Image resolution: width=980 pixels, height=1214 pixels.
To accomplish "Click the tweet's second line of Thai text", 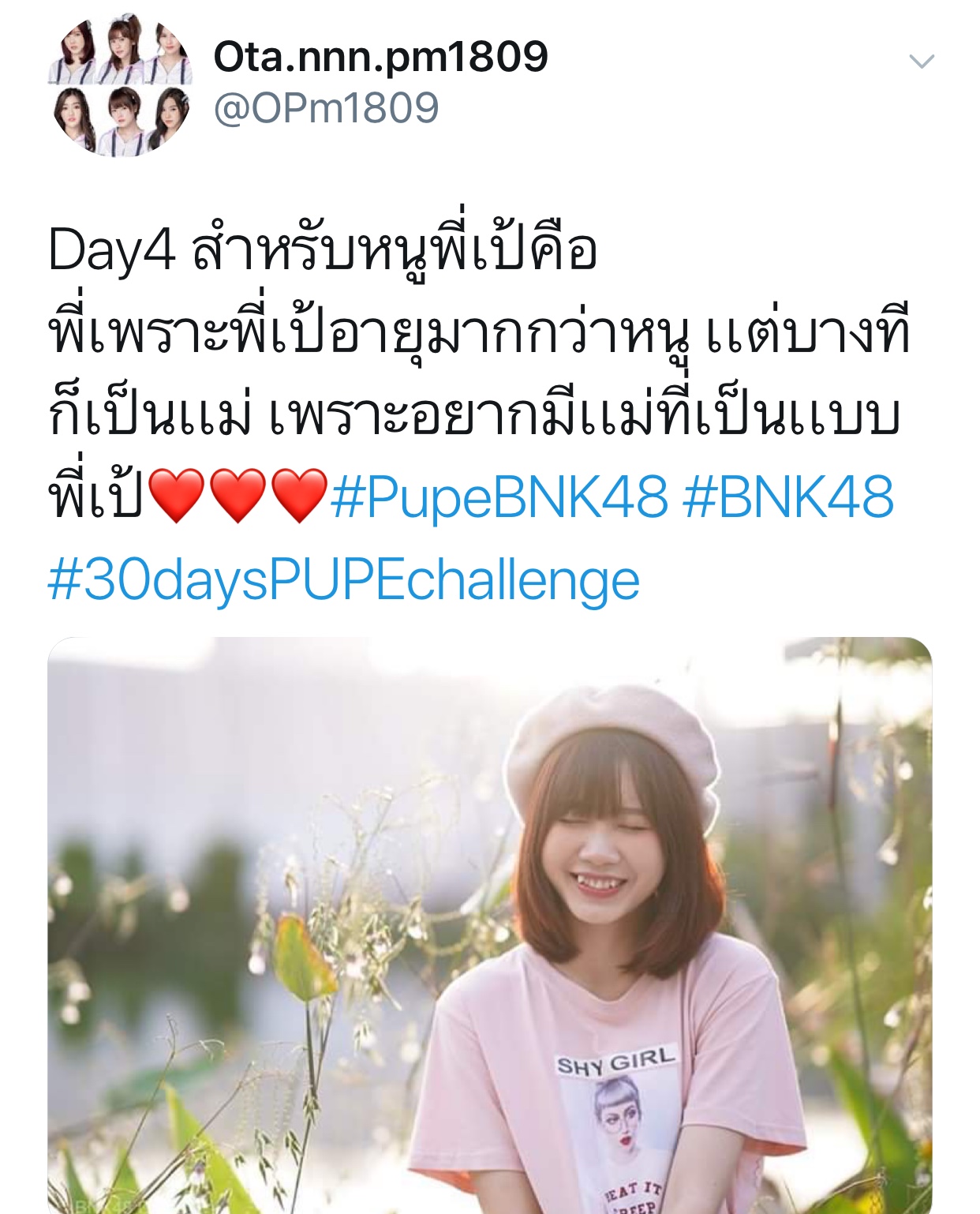I will pyautogui.click(x=480, y=333).
